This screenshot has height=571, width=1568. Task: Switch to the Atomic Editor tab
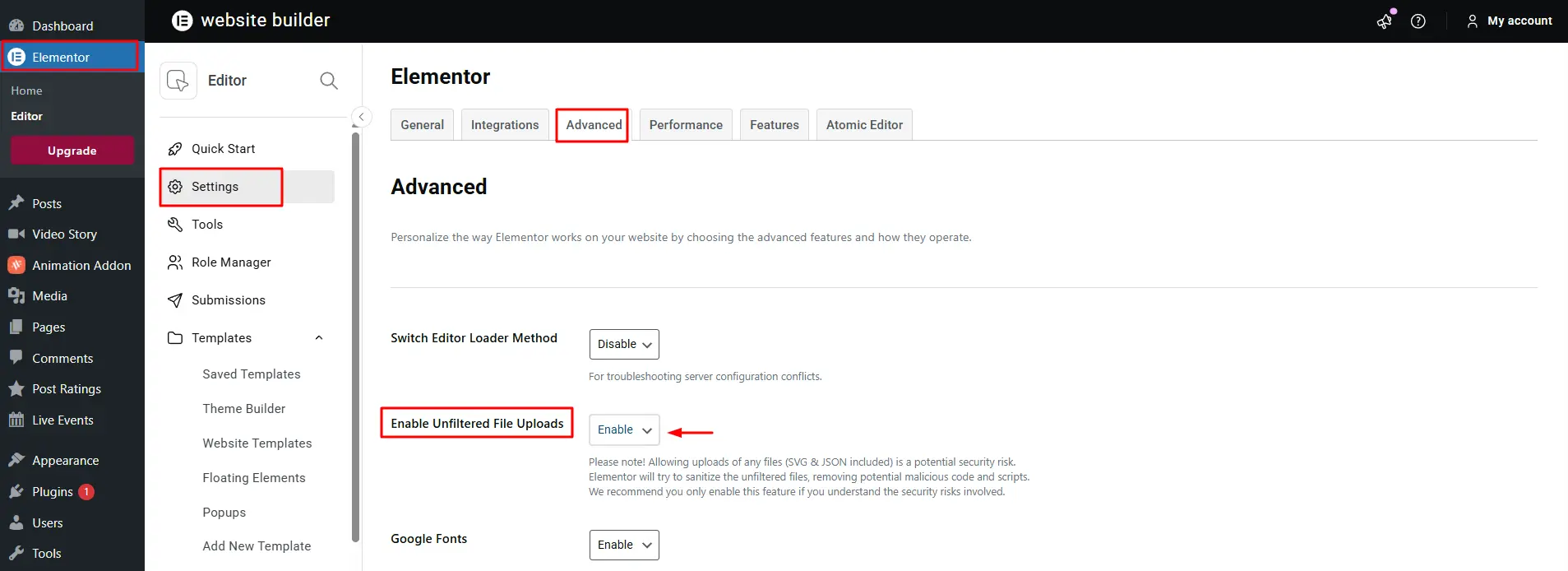(864, 125)
